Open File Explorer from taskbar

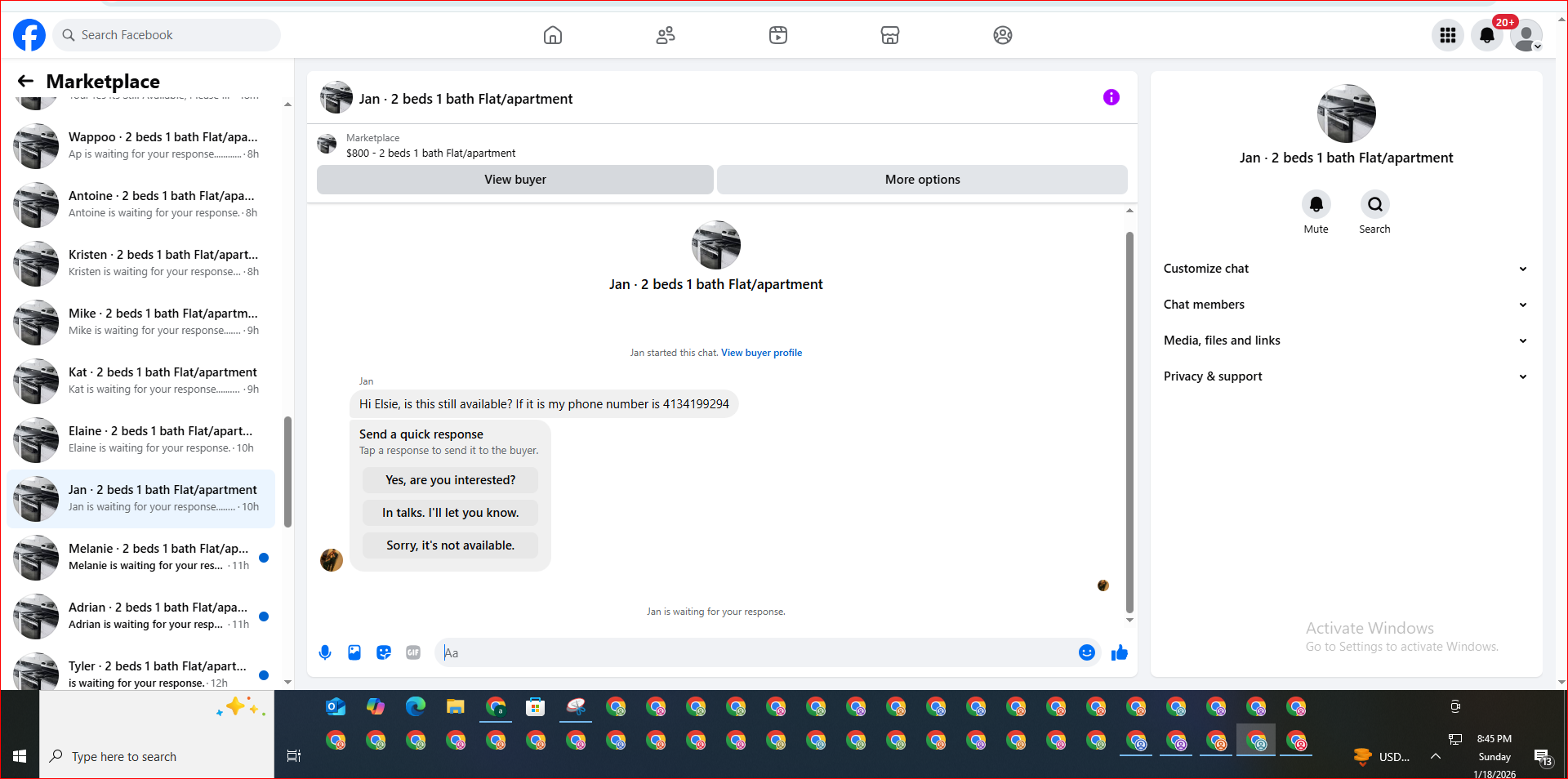pyautogui.click(x=456, y=707)
